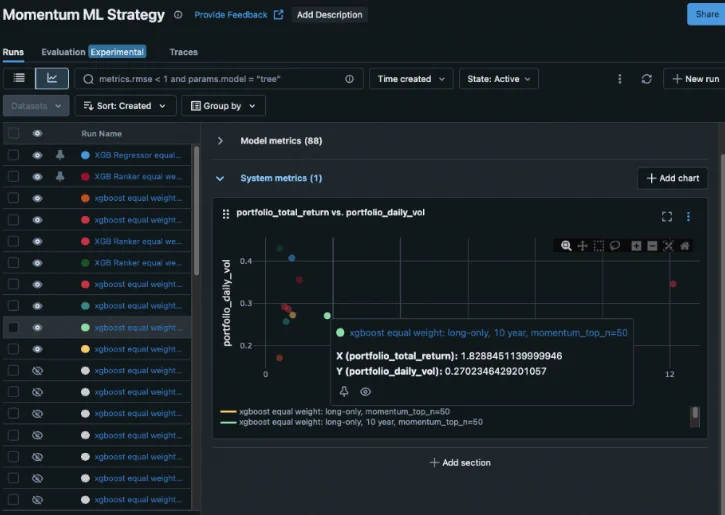The width and height of the screenshot is (725, 515).
Task: Open the Group by dropdown
Action: pos(223,106)
